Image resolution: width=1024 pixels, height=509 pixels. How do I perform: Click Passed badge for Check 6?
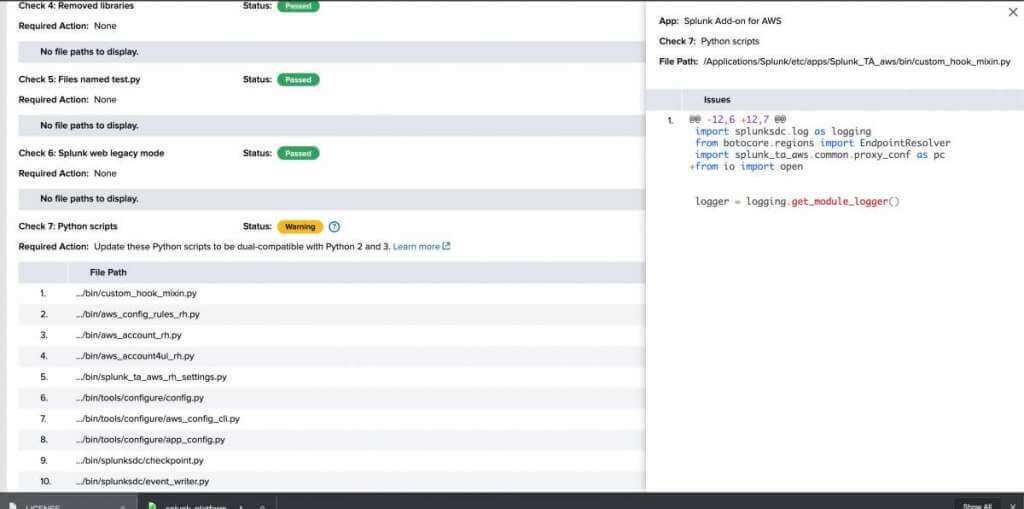coord(298,154)
